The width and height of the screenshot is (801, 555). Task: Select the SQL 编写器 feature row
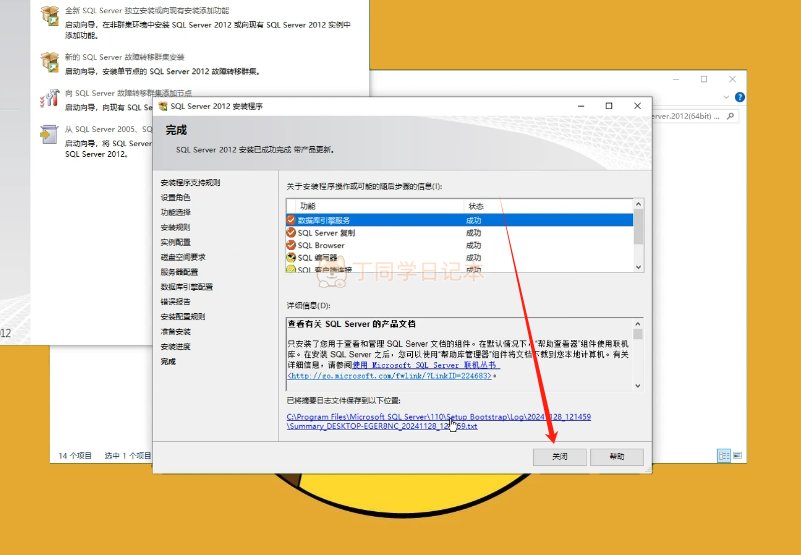459,258
